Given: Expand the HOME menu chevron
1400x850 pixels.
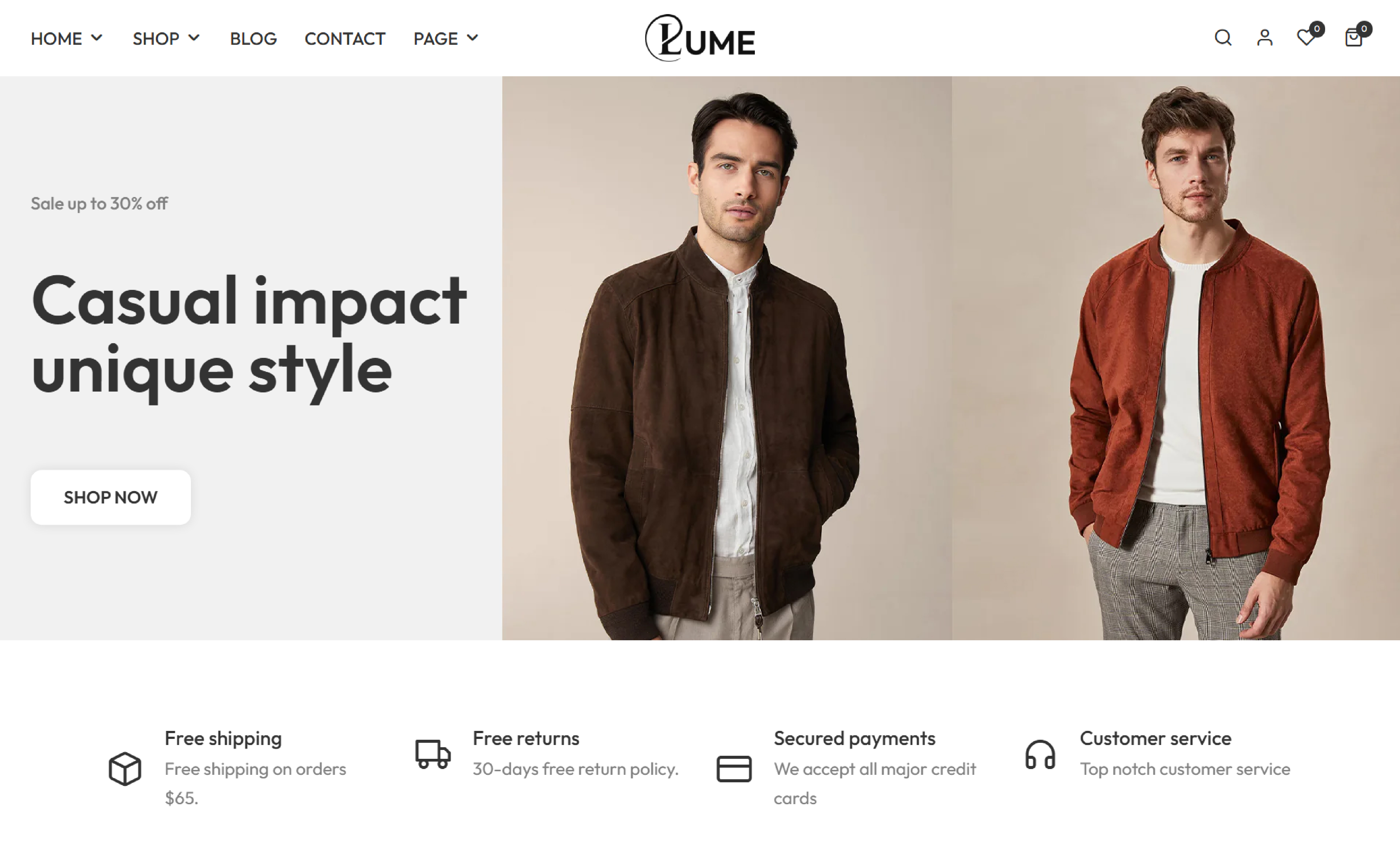Looking at the screenshot, I should coord(97,38).
